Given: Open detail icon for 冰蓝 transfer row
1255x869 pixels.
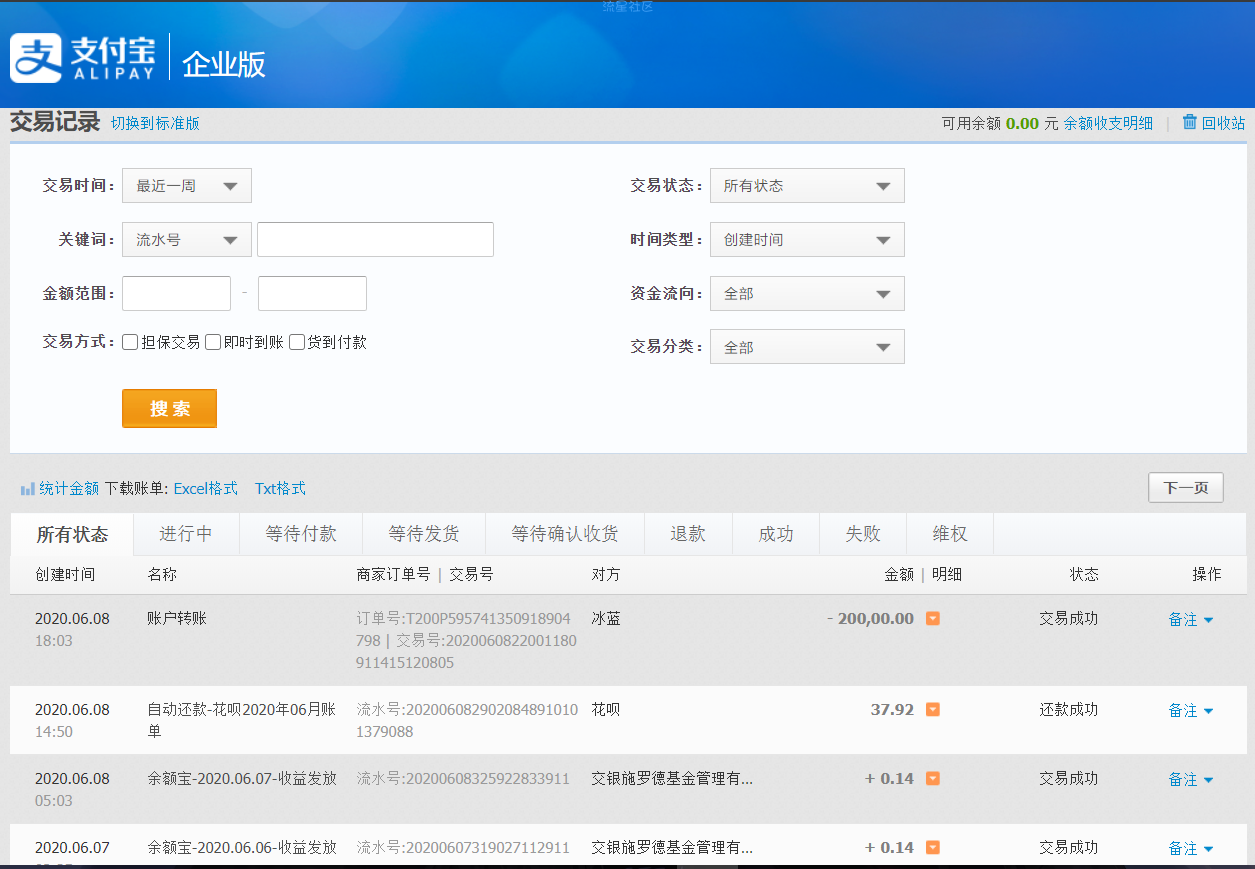Looking at the screenshot, I should tap(932, 619).
